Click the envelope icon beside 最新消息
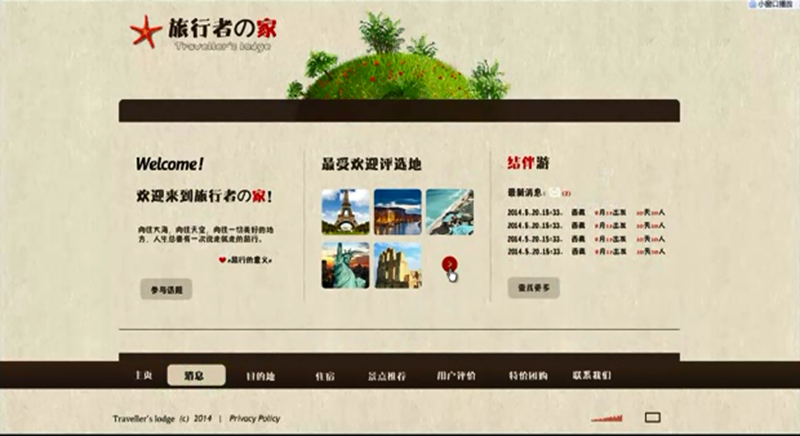 tap(555, 192)
